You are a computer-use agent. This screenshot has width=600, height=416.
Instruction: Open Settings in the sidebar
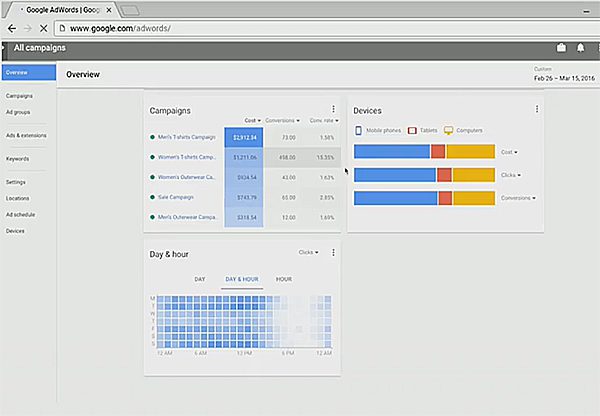(x=16, y=182)
